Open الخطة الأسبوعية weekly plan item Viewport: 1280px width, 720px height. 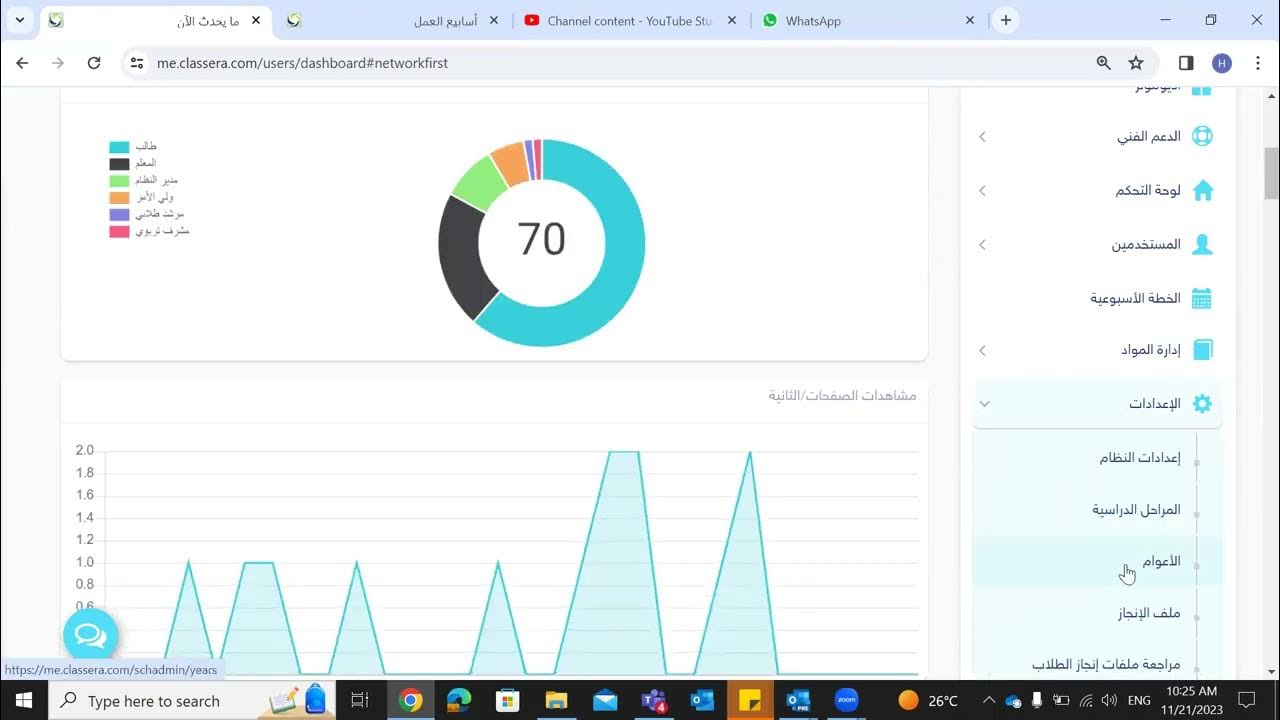coord(1135,298)
